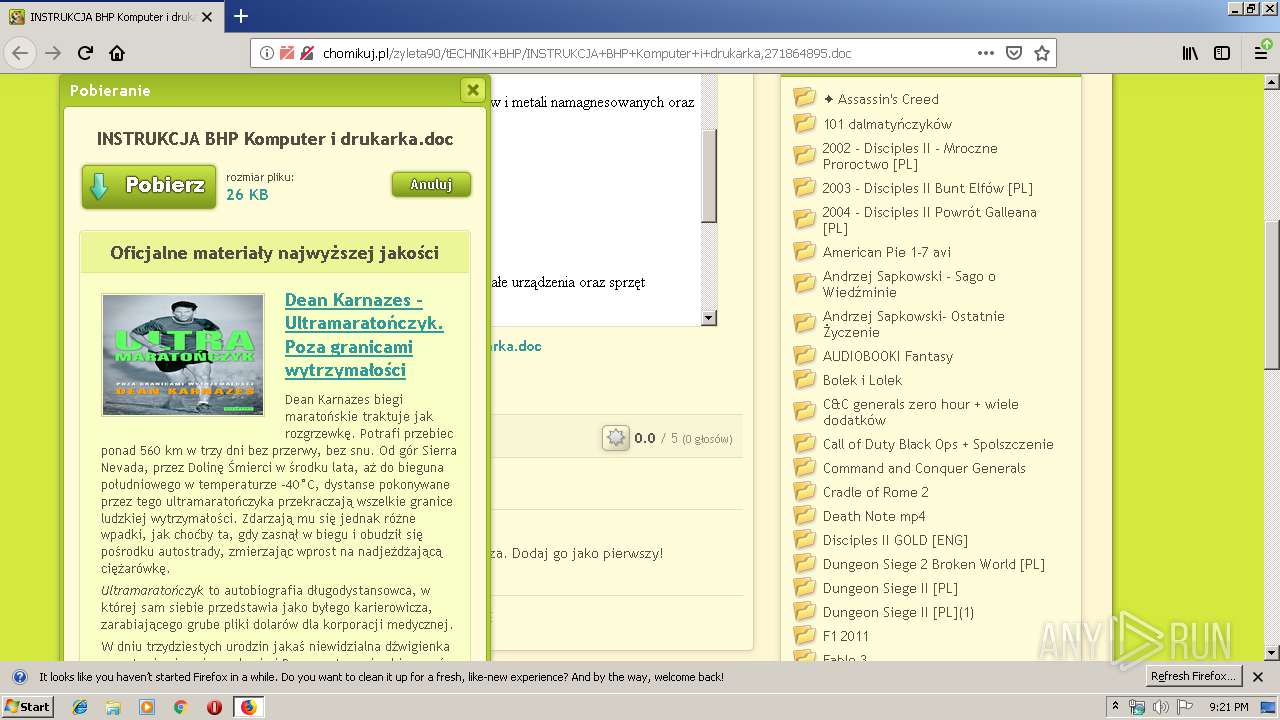Toggle Firefox sidebar icon

point(1222,53)
